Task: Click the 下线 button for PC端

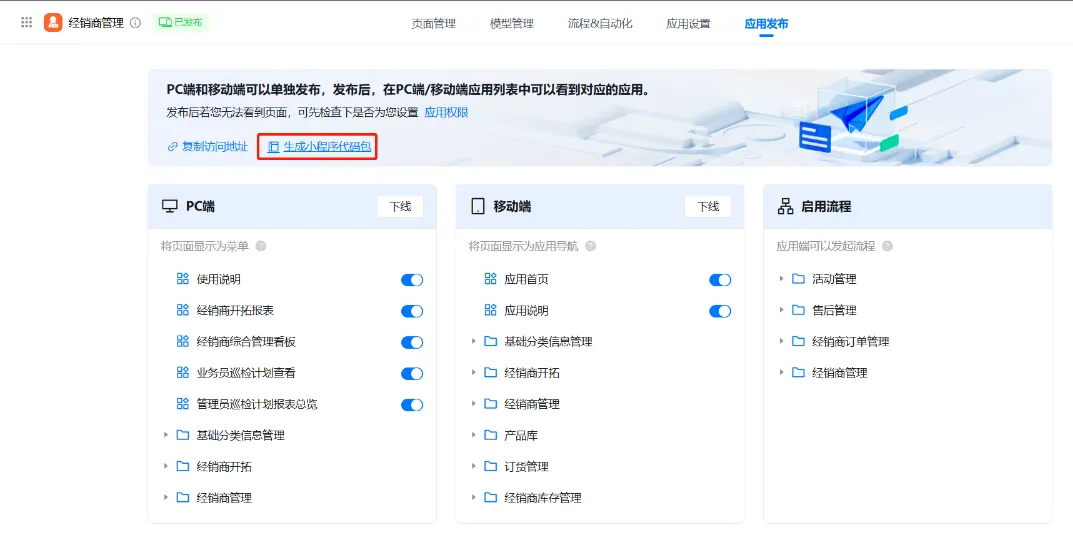Action: pos(400,206)
